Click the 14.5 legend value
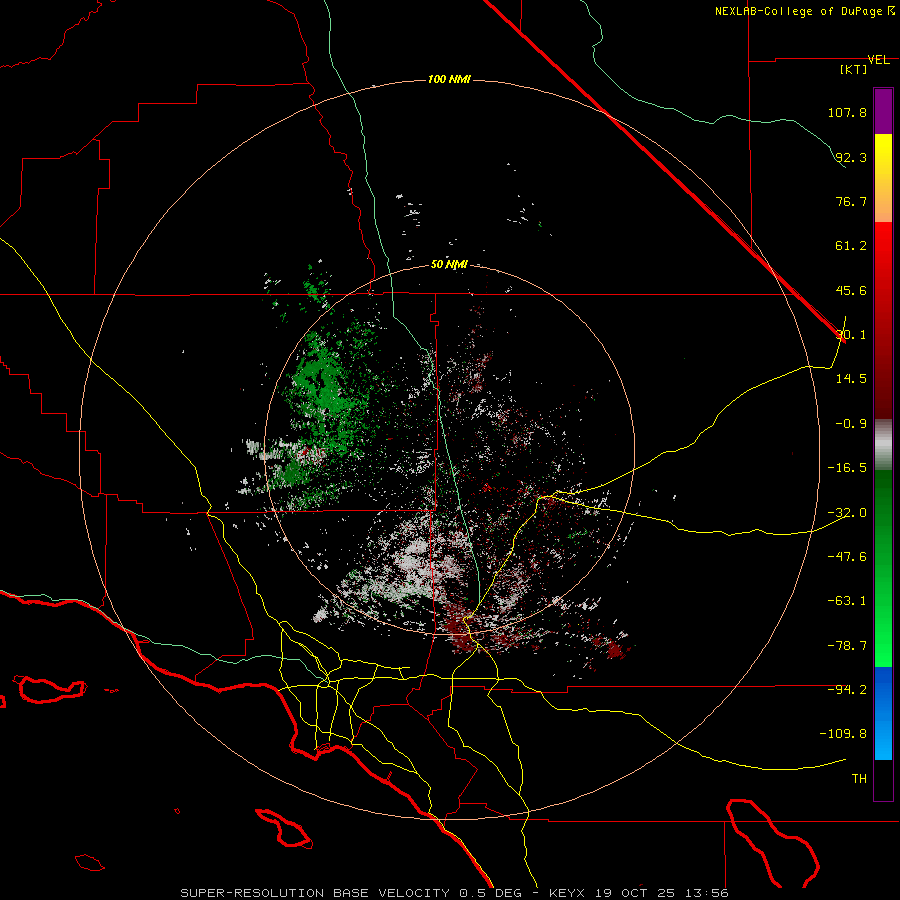The image size is (900, 900). point(851,379)
